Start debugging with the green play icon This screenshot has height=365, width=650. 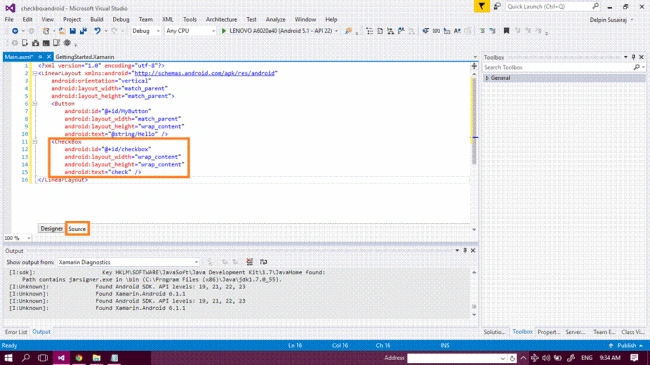[224, 31]
